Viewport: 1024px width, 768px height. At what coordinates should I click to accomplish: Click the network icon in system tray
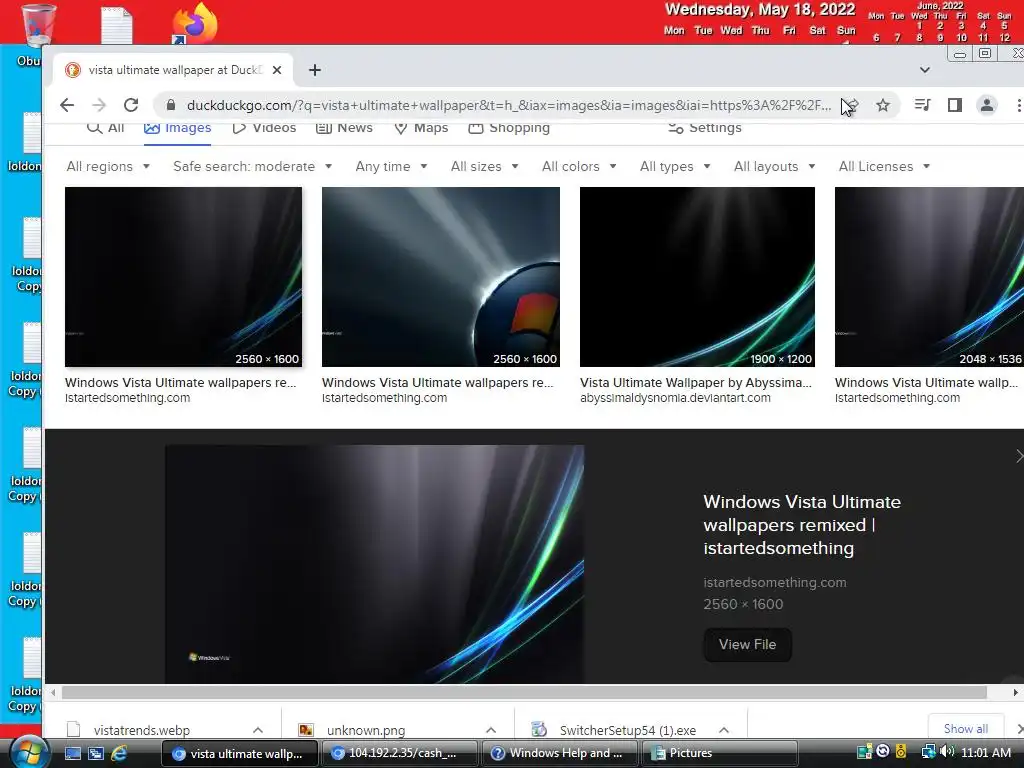[928, 752]
